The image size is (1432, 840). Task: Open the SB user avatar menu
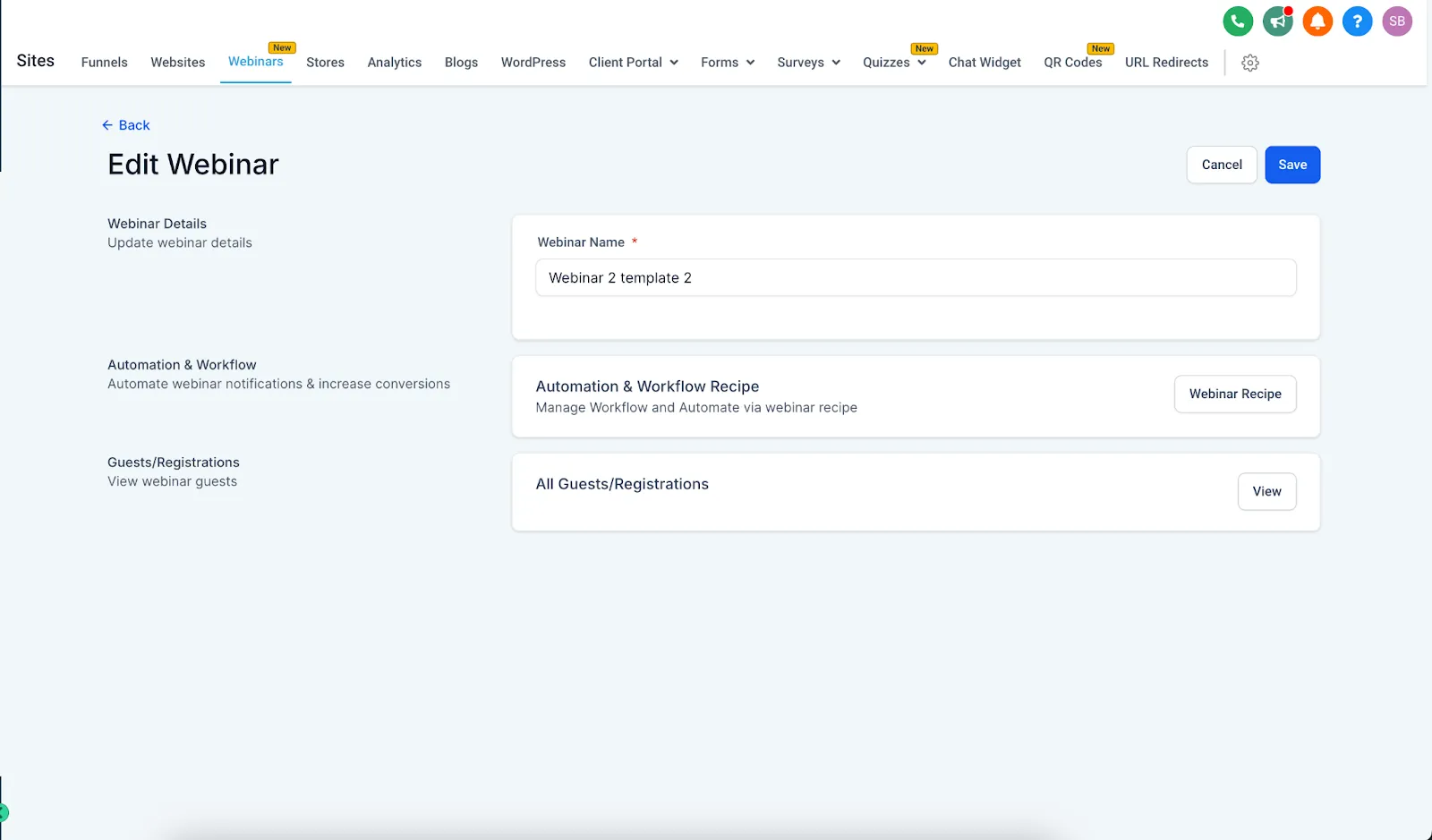[1397, 21]
